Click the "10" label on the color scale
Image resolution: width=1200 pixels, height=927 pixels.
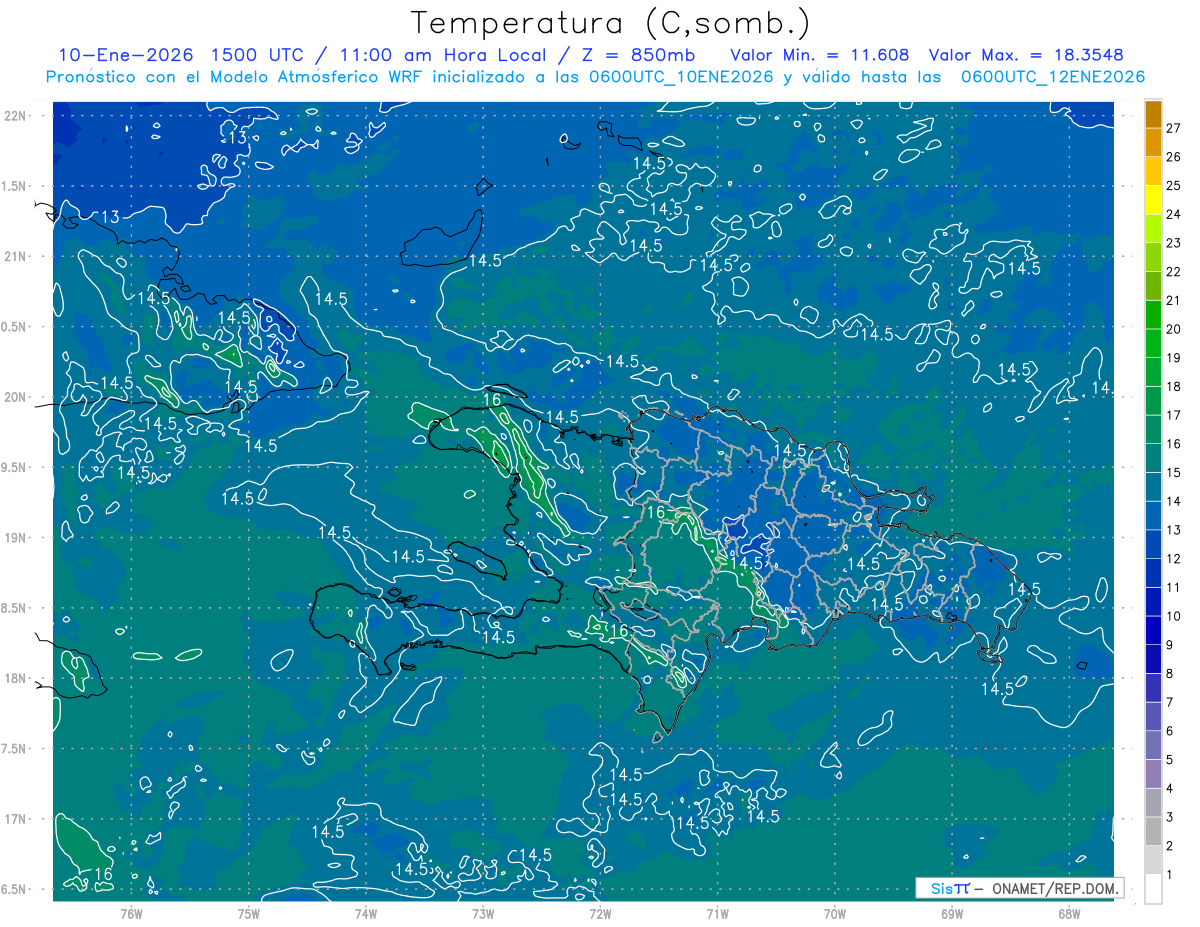[1173, 617]
